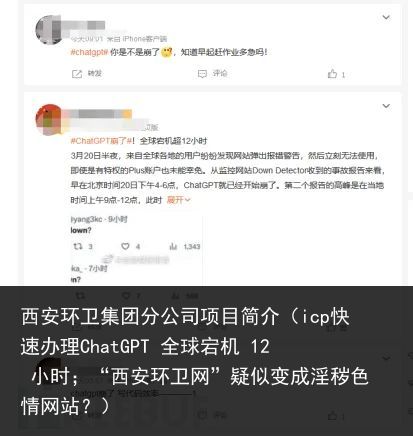This screenshot has width=413, height=436.
Task: Click the 评论 label on first post
Action: click(x=220, y=74)
